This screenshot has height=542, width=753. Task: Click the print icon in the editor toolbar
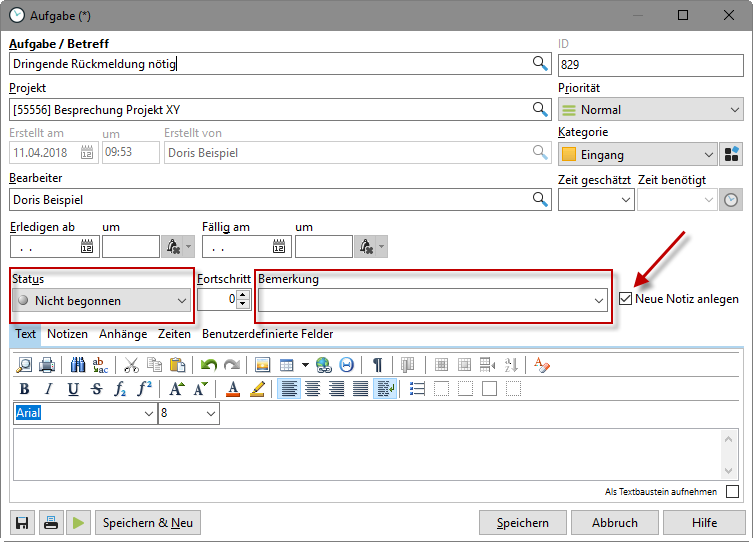[x=47, y=365]
